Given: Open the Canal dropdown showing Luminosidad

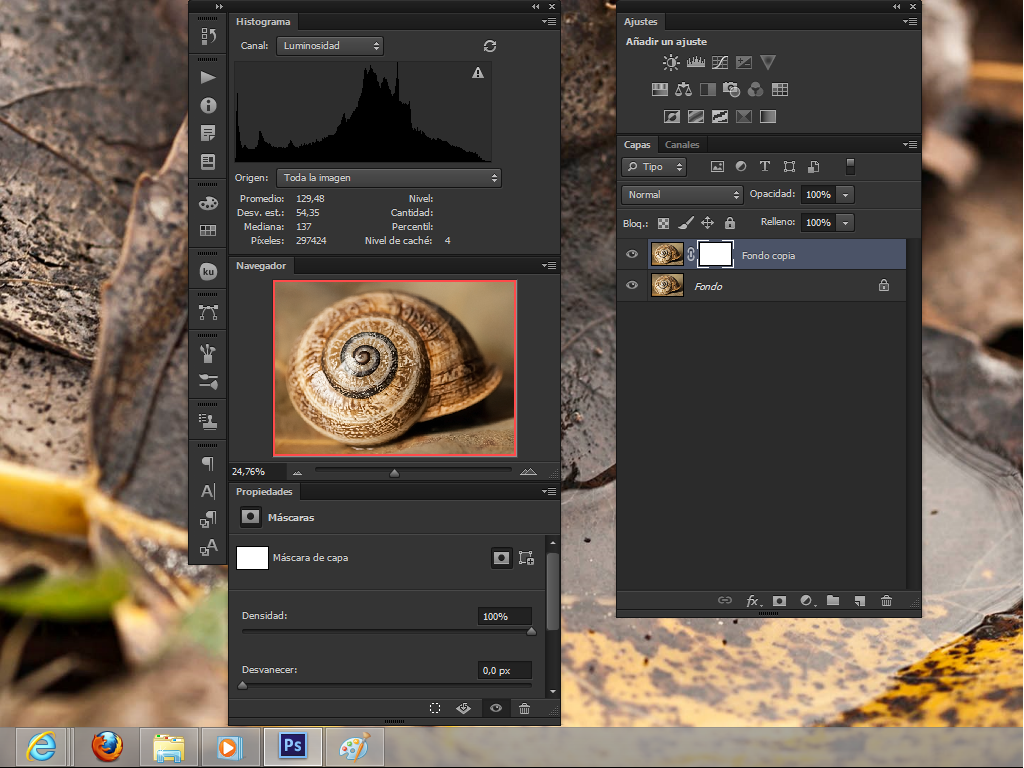Looking at the screenshot, I should (x=330, y=46).
